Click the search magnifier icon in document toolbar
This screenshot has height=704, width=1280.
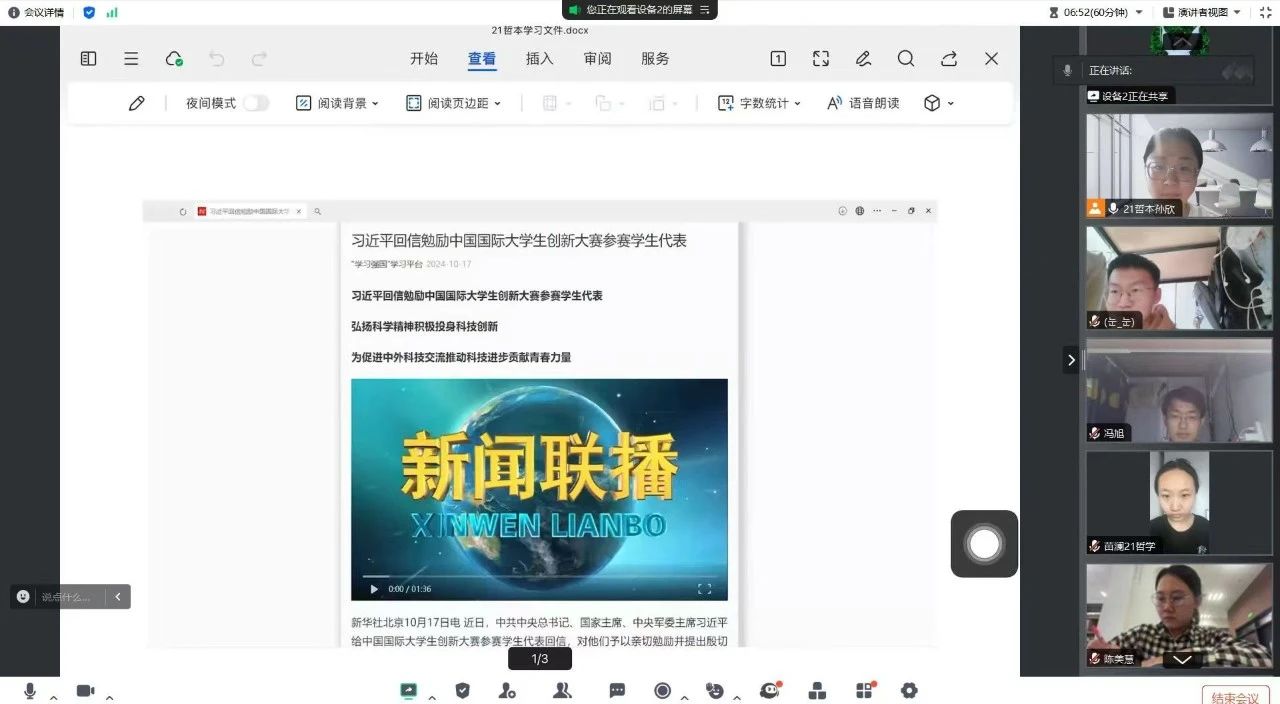pyautogui.click(x=906, y=59)
